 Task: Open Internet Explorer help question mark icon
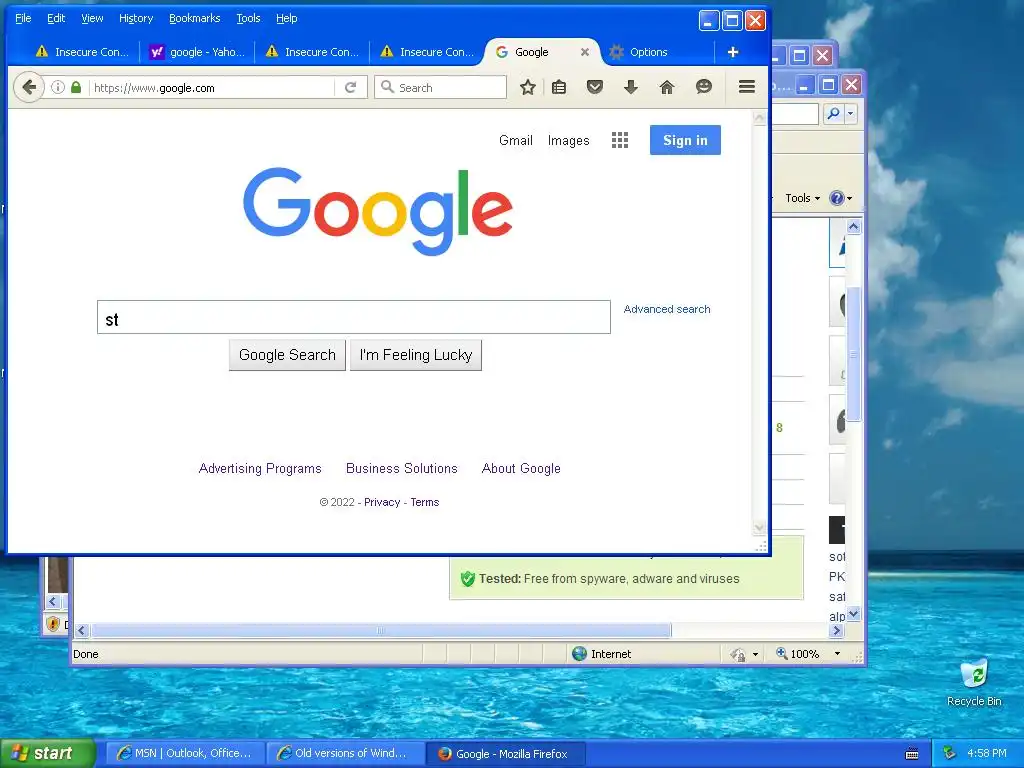pos(837,198)
